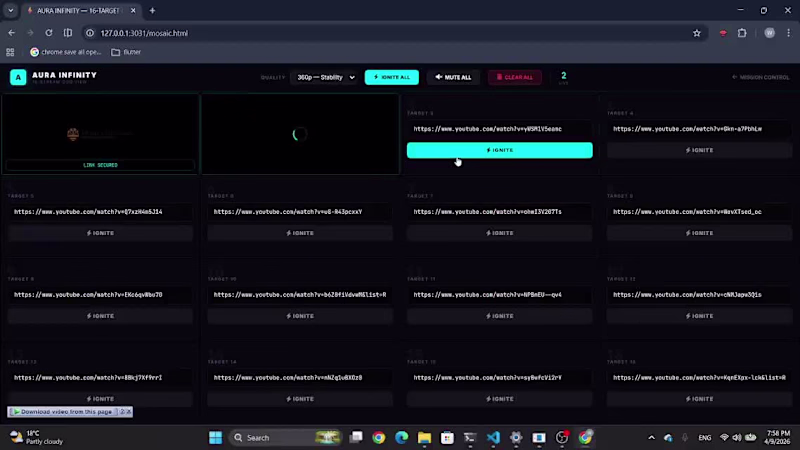Open Microsoft Edge from taskbar
This screenshot has height=450, width=800.
(402, 437)
